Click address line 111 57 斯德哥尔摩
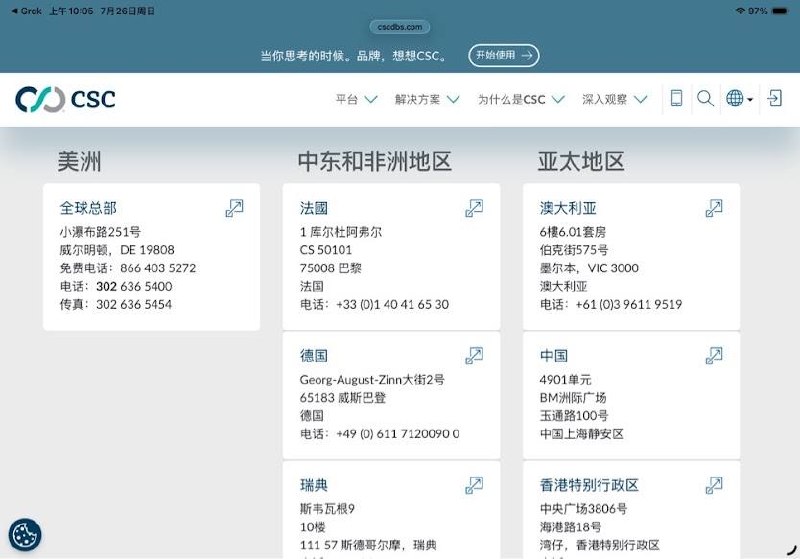The image size is (800, 559). [x=351, y=545]
